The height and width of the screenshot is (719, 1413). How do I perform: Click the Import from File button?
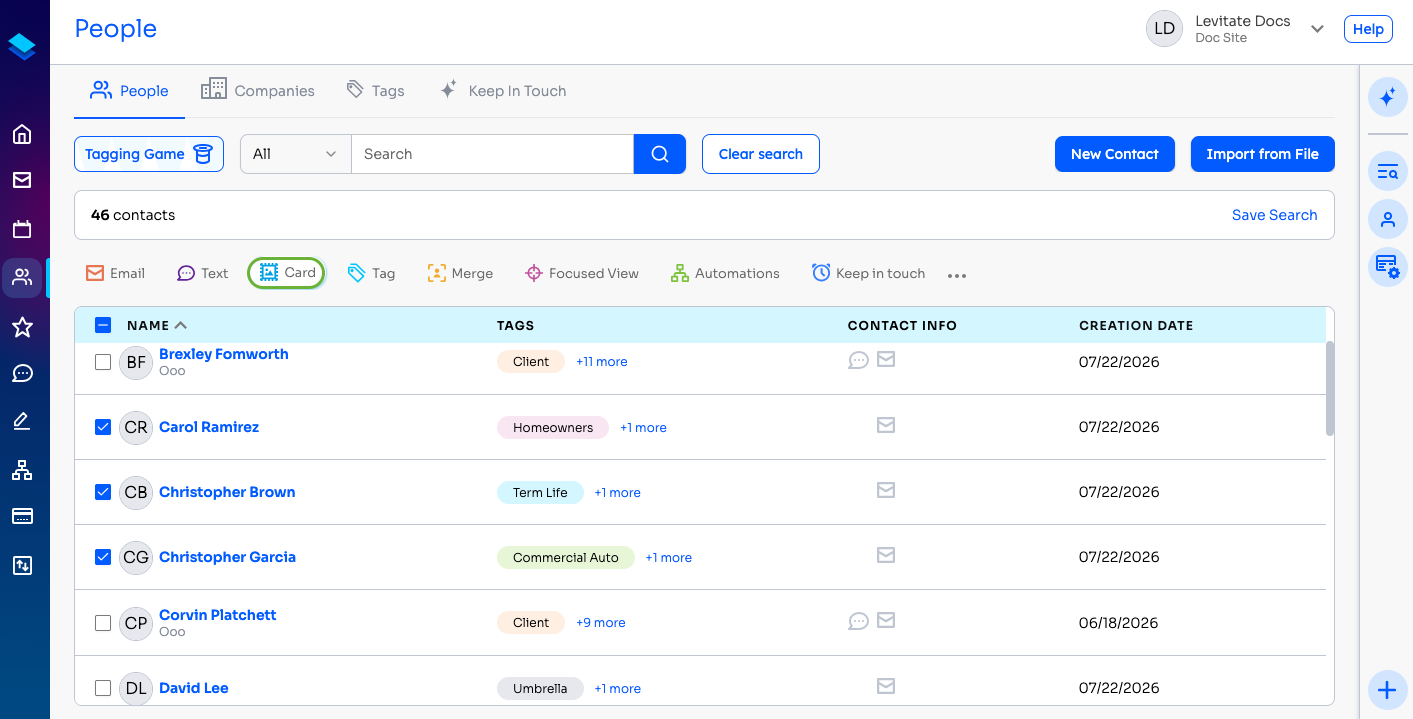coord(1263,154)
